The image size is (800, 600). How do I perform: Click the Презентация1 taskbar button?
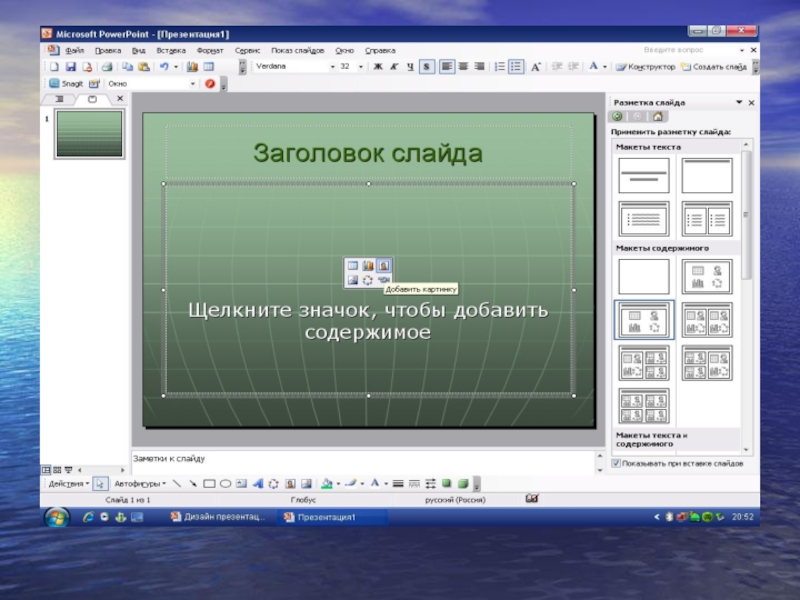tap(332, 517)
